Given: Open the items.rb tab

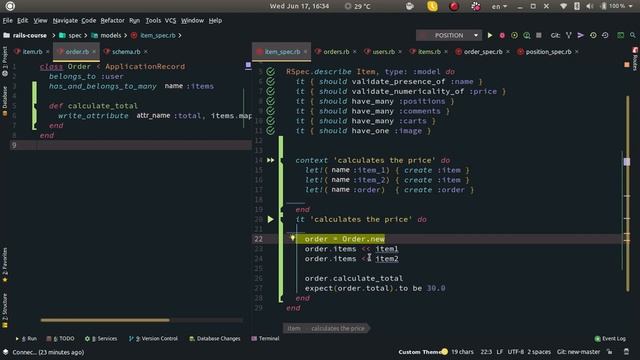Looking at the screenshot, I should 429,52.
